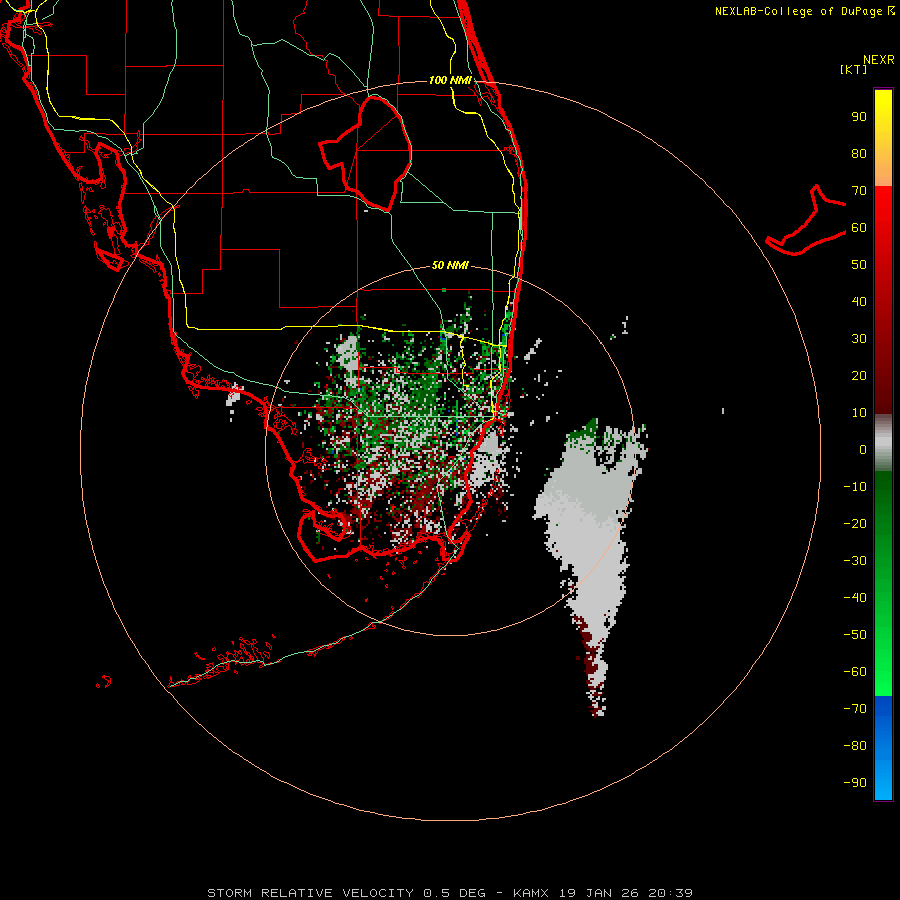Click the 0 value on the velocity scale
Screen dimensions: 900x900
[863, 450]
